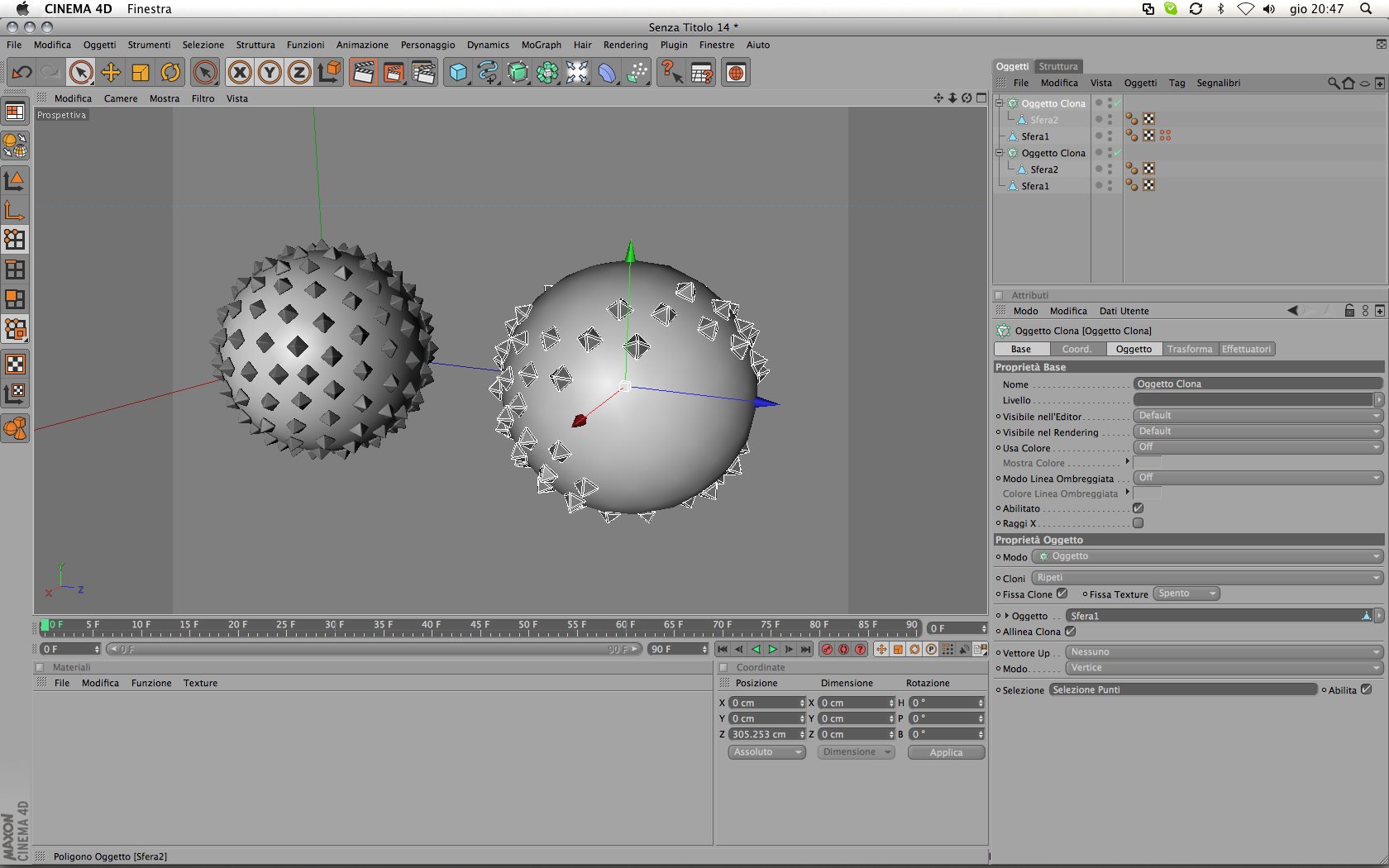Select the Rotate tool
The height and width of the screenshot is (868, 1389).
coord(170,73)
